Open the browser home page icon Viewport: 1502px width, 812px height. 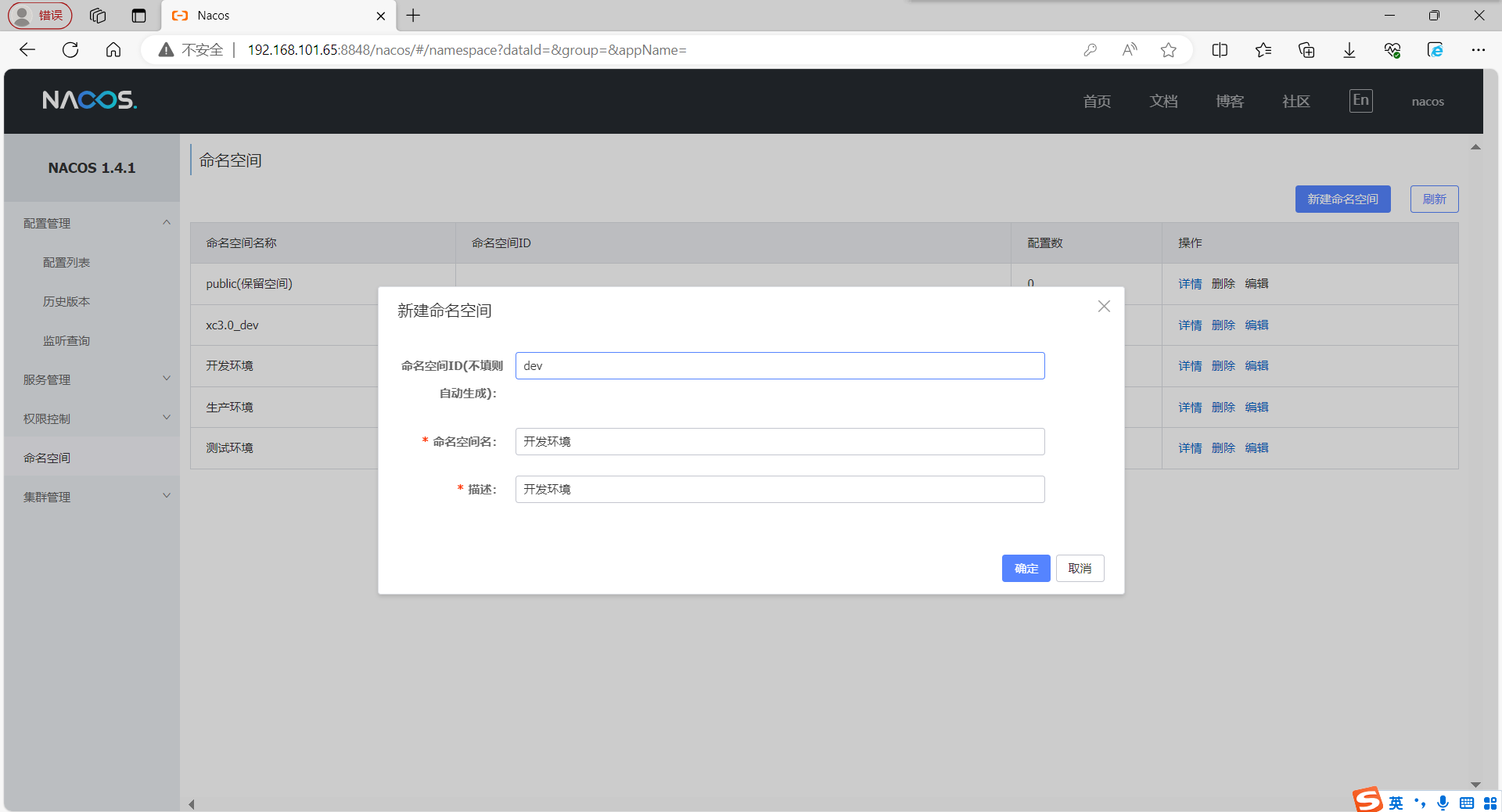click(x=113, y=50)
